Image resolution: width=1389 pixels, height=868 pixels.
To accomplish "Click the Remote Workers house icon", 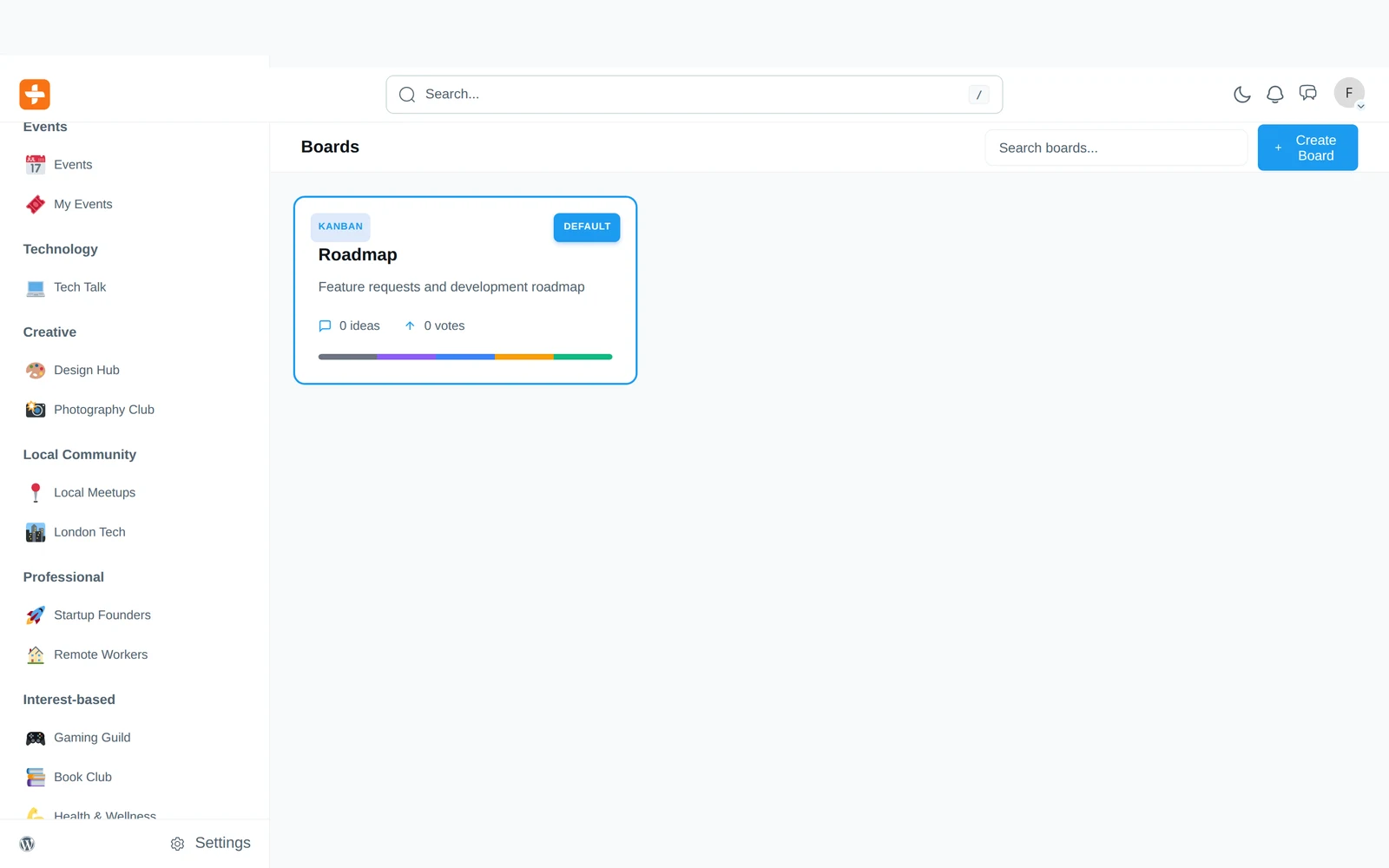I will coord(36,655).
